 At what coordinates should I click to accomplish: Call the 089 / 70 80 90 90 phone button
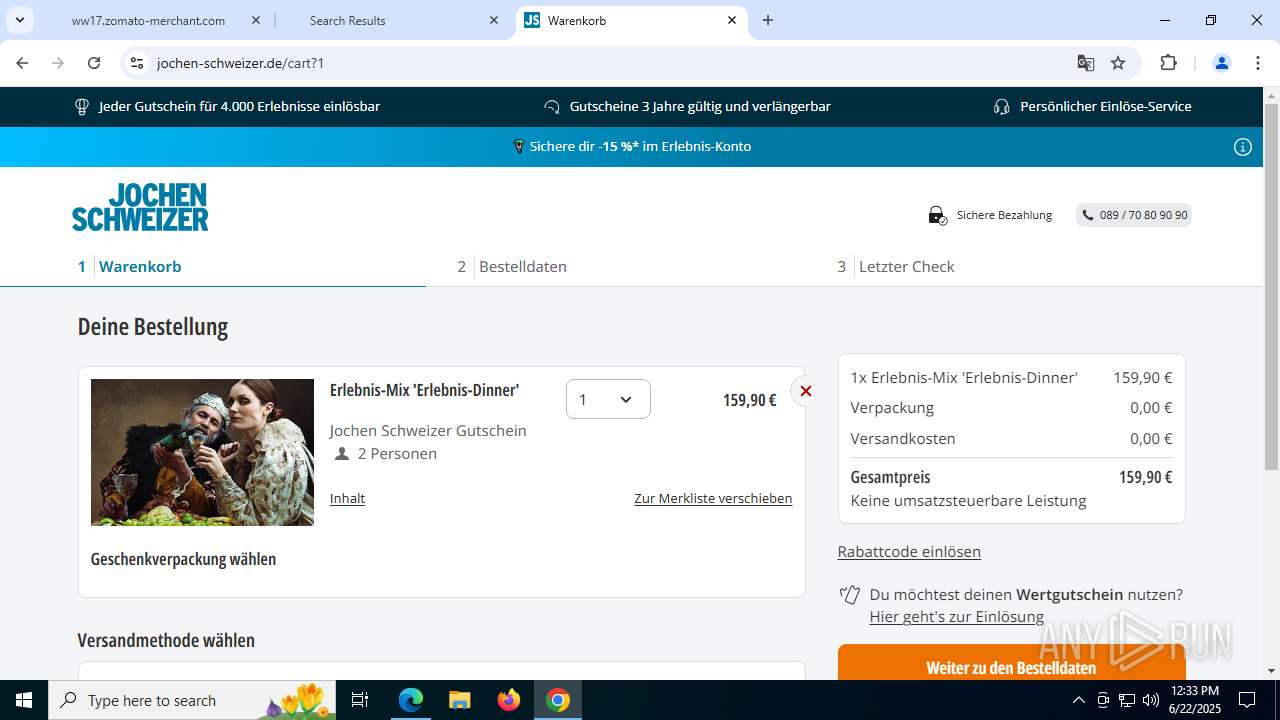pos(1134,215)
